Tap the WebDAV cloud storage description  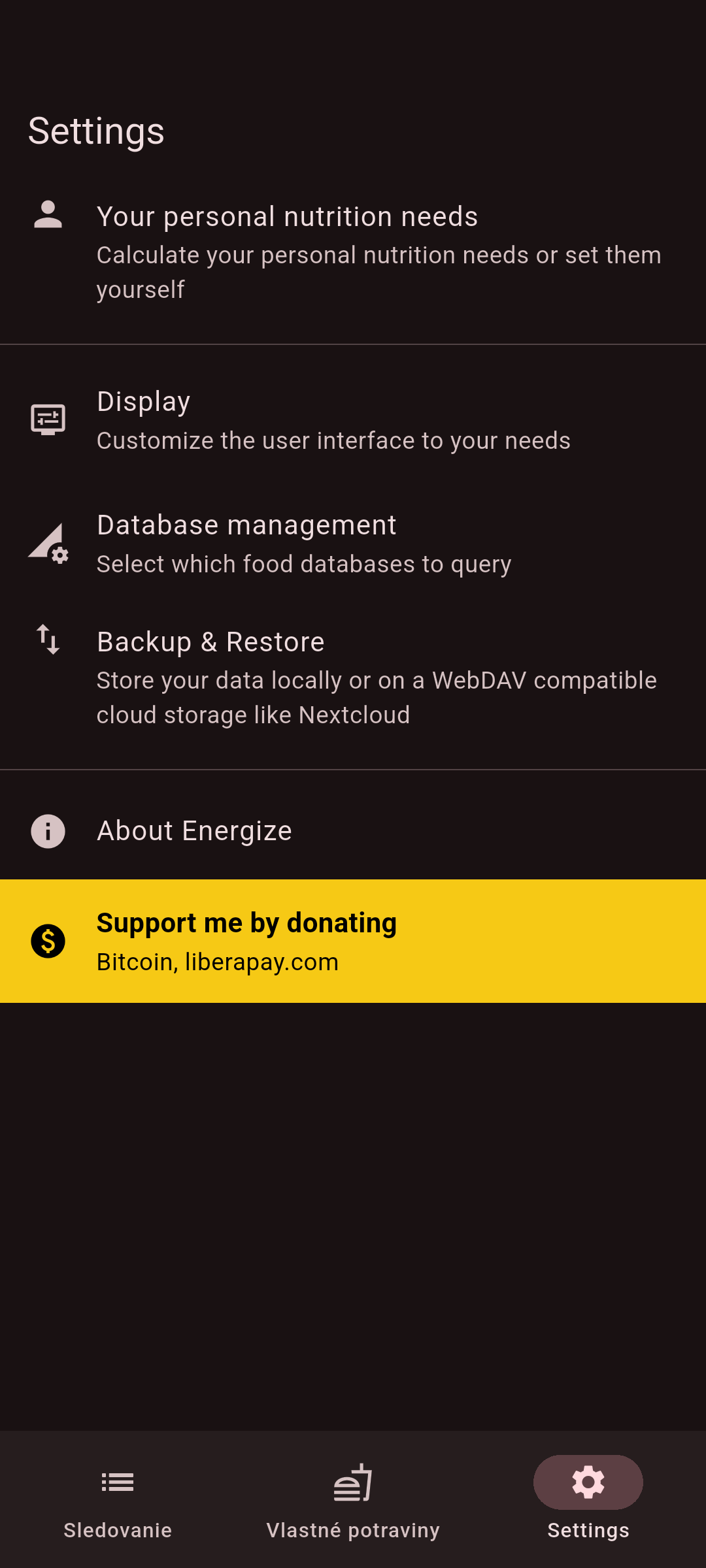pos(377,698)
